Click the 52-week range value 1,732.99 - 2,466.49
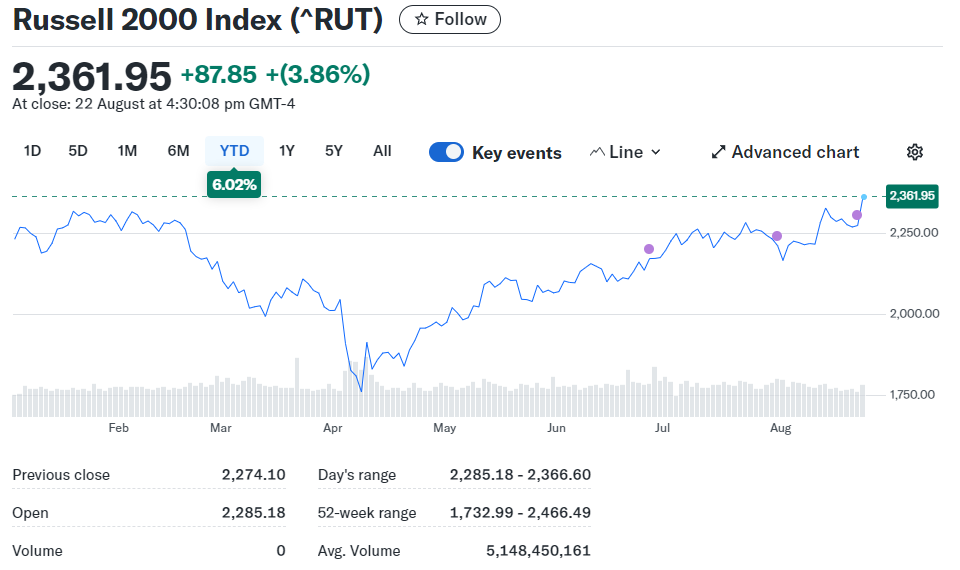This screenshot has width=960, height=570. tap(520, 512)
